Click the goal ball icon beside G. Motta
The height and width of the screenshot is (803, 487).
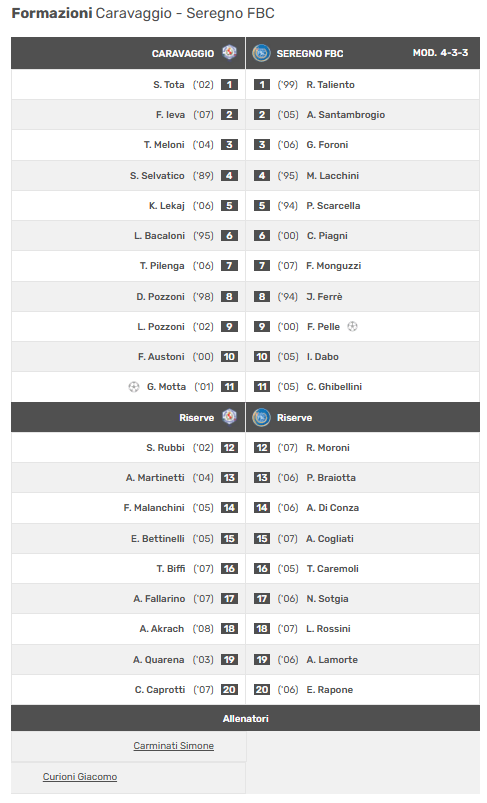click(x=134, y=387)
